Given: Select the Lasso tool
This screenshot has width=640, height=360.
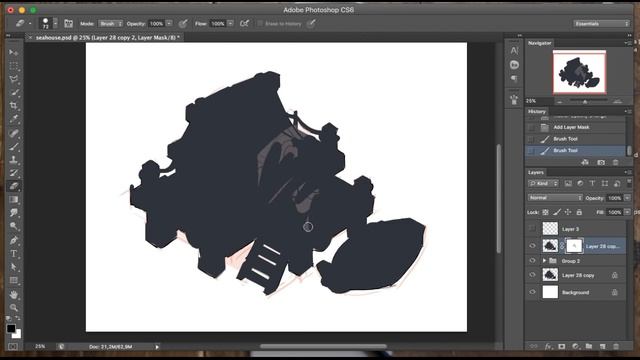Looking at the screenshot, I should coord(13,79).
